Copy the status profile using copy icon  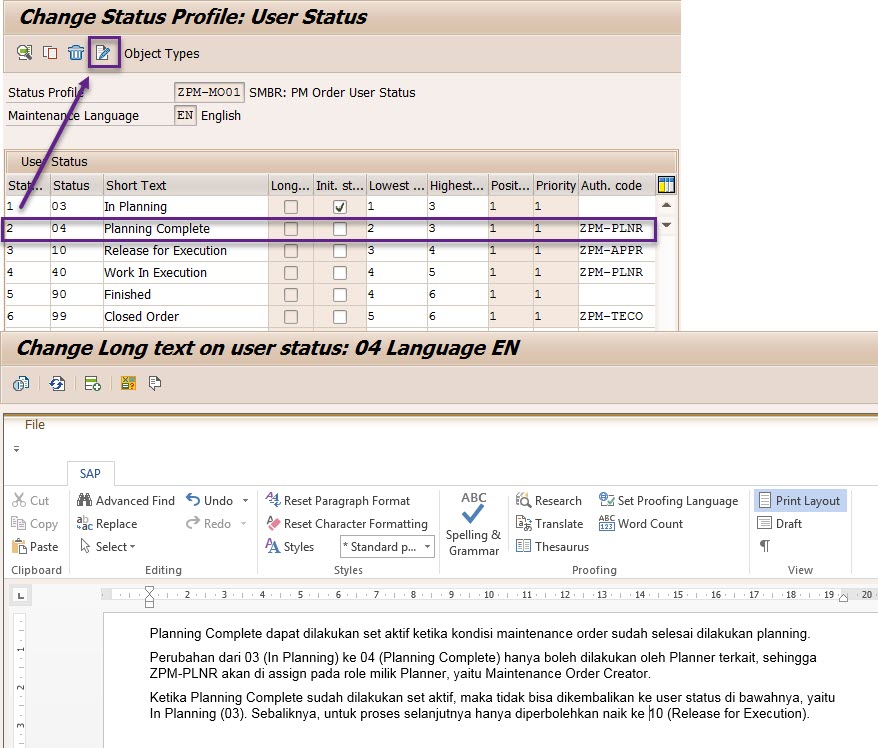(x=49, y=52)
